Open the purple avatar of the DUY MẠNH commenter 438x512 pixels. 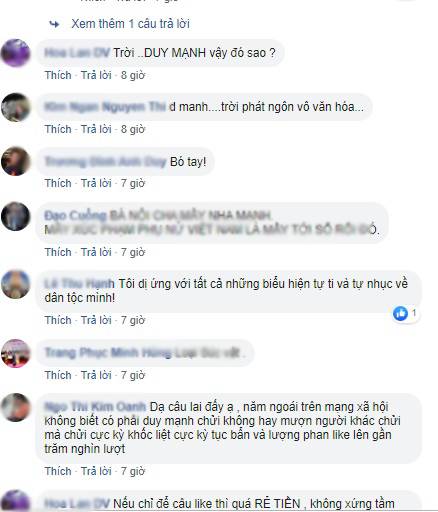[x=15, y=53]
